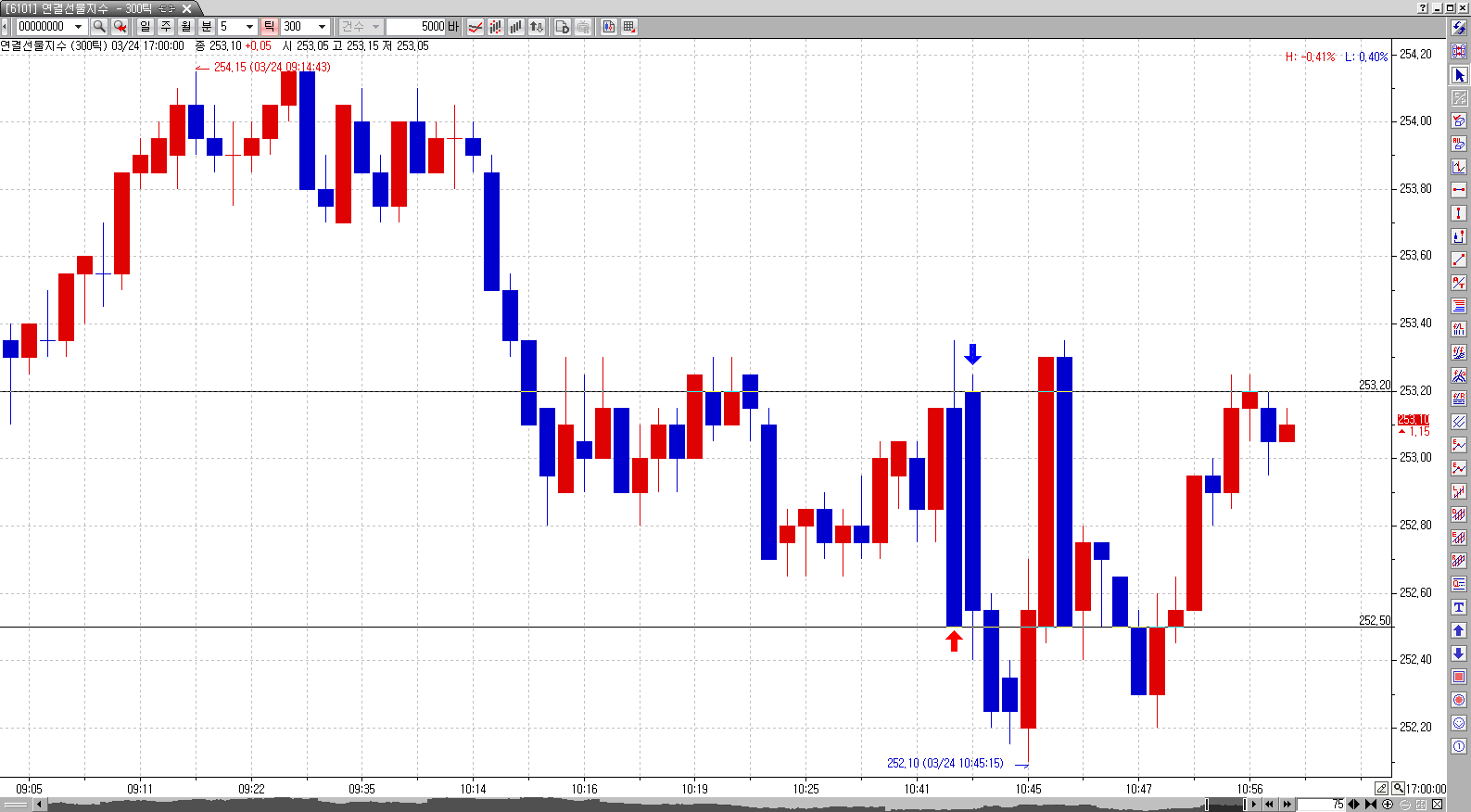This screenshot has width=1471, height=812.
Task: Click the 5000 bar count input field
Action: pyautogui.click(x=416, y=27)
